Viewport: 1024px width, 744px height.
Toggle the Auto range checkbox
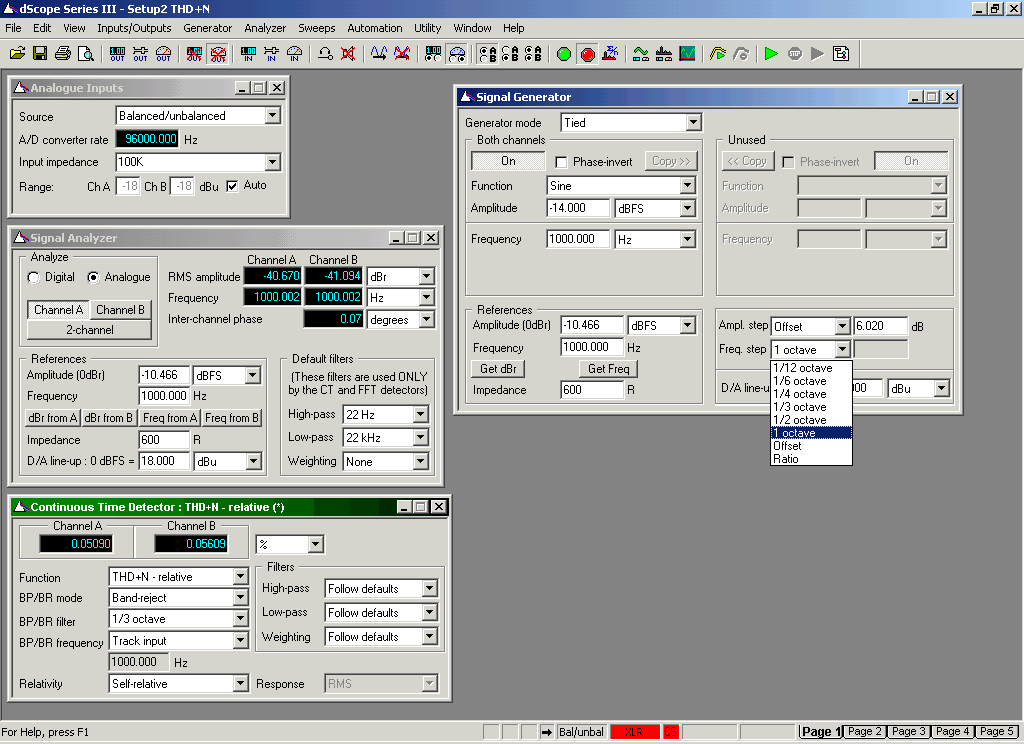point(232,186)
